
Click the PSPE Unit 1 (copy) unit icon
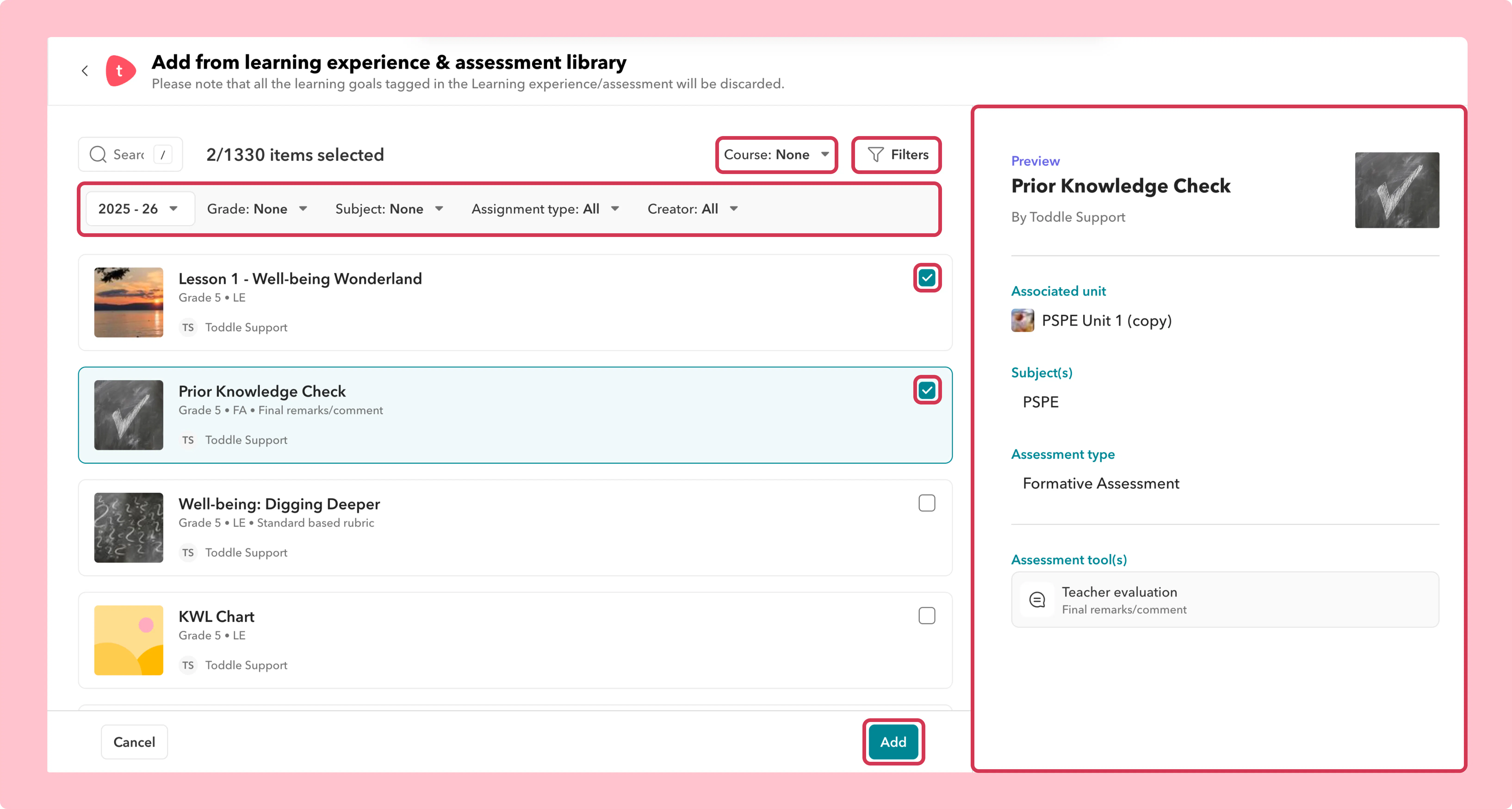(1022, 320)
